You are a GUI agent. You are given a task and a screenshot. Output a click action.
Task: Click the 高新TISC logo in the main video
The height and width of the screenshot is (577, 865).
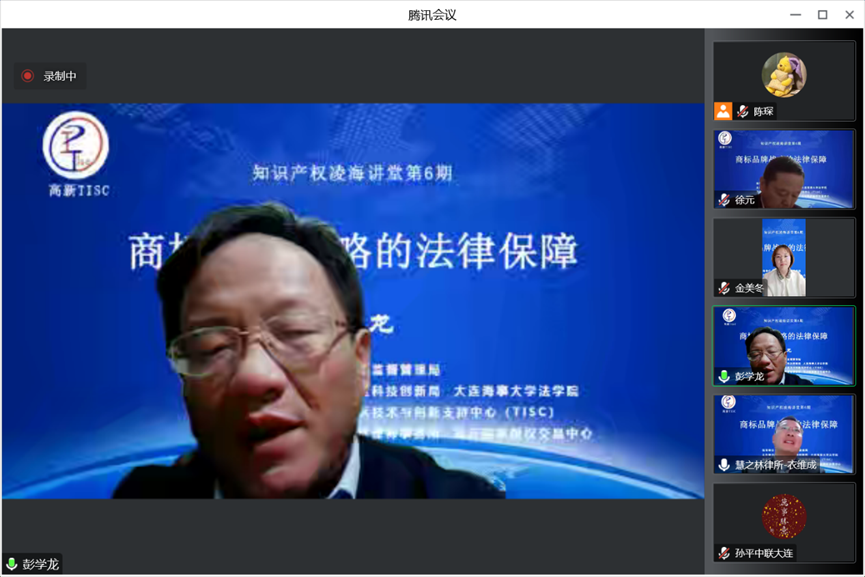click(x=77, y=153)
